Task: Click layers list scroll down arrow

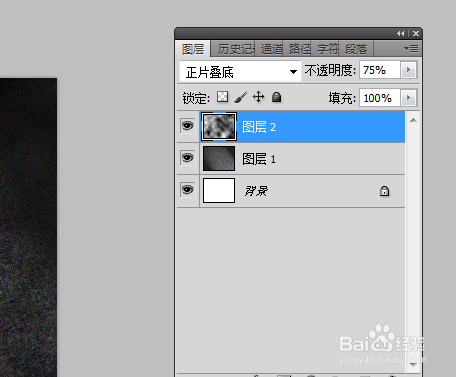Action: pos(413,365)
